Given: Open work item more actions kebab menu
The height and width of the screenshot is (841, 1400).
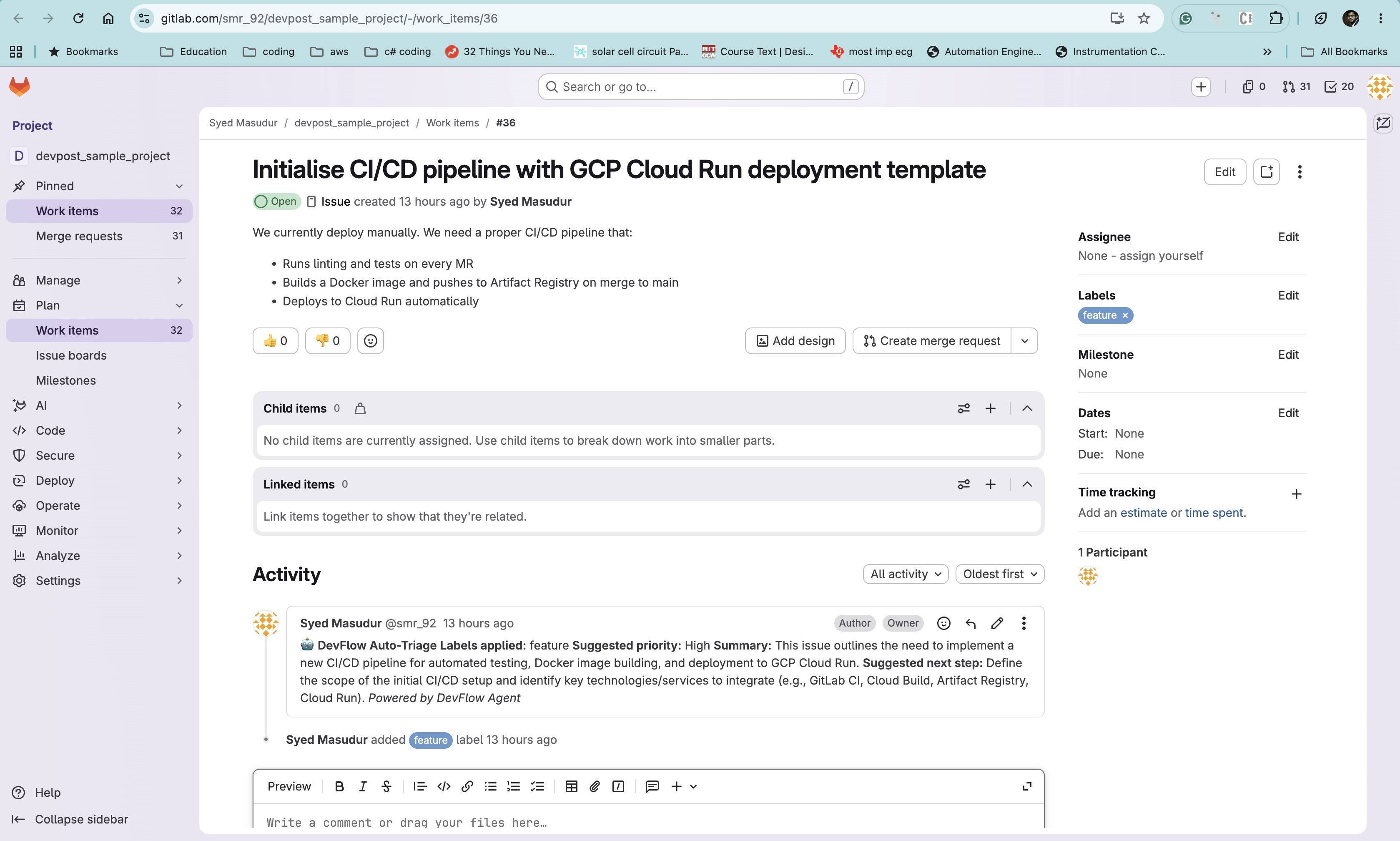Looking at the screenshot, I should [1300, 172].
